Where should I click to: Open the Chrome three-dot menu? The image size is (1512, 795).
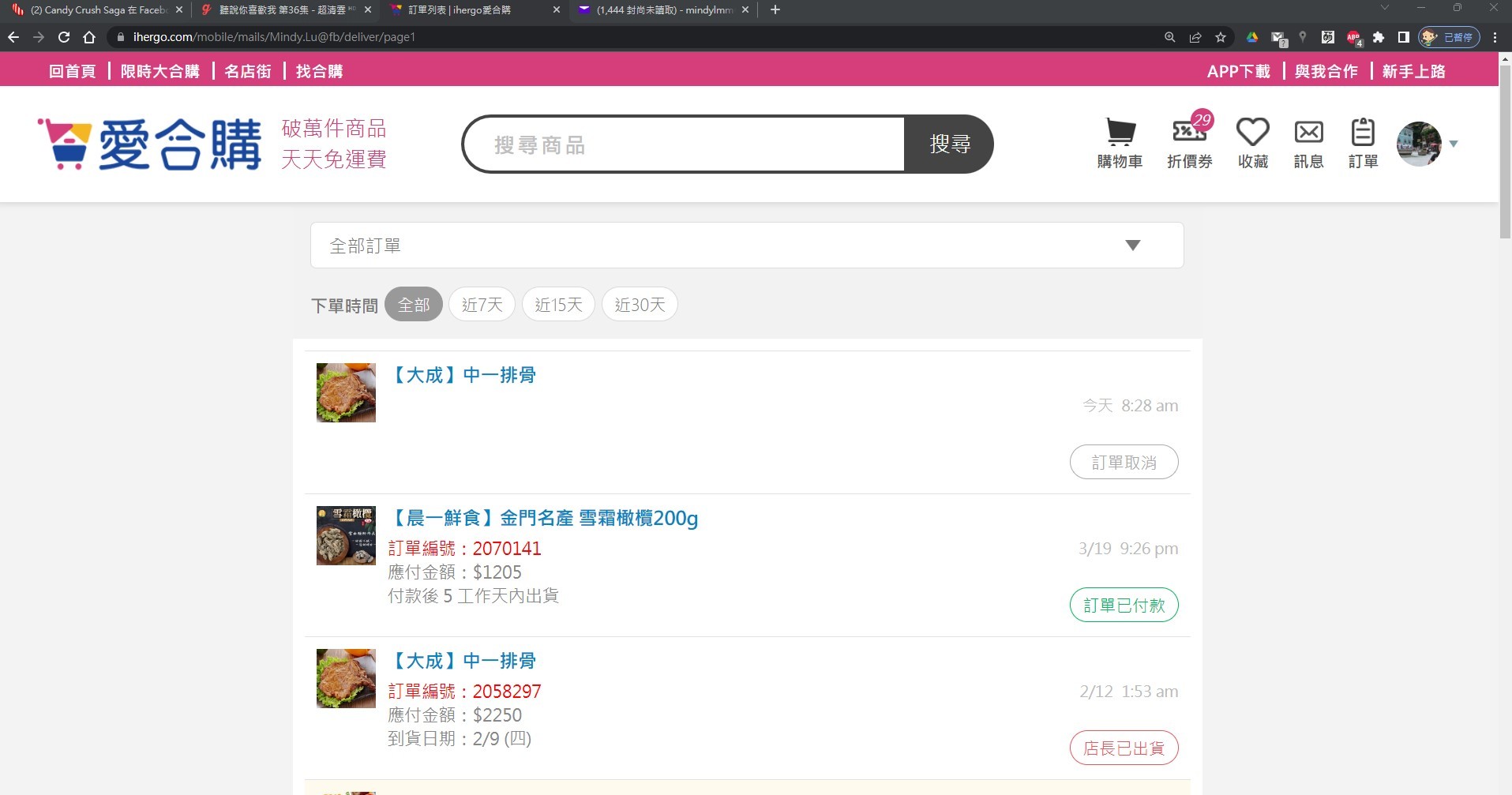1495,37
